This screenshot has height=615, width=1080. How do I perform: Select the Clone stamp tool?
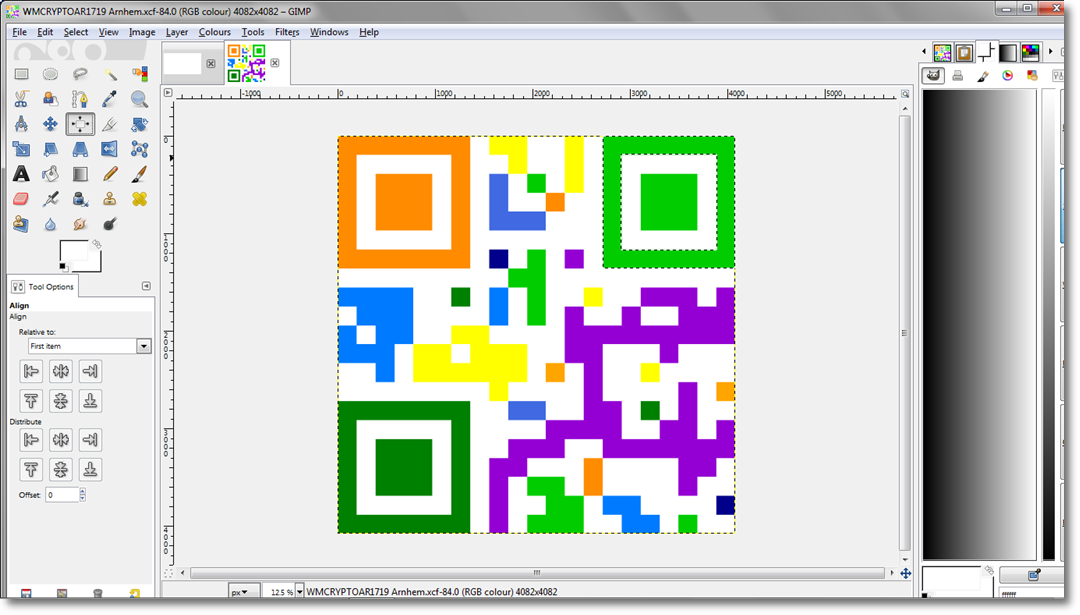110,199
